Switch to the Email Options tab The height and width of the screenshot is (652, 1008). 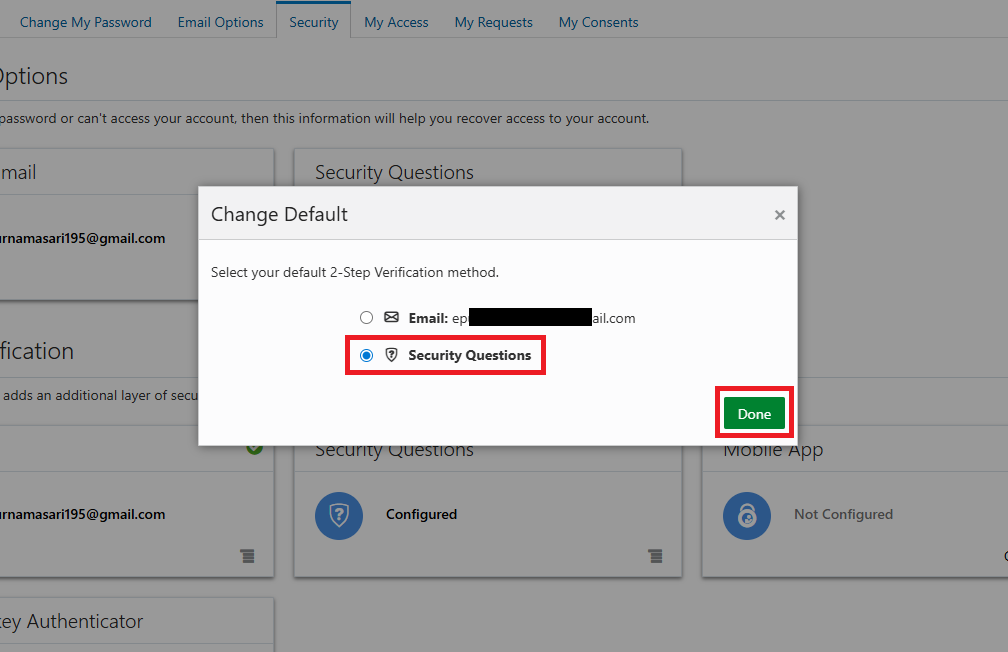click(x=220, y=23)
